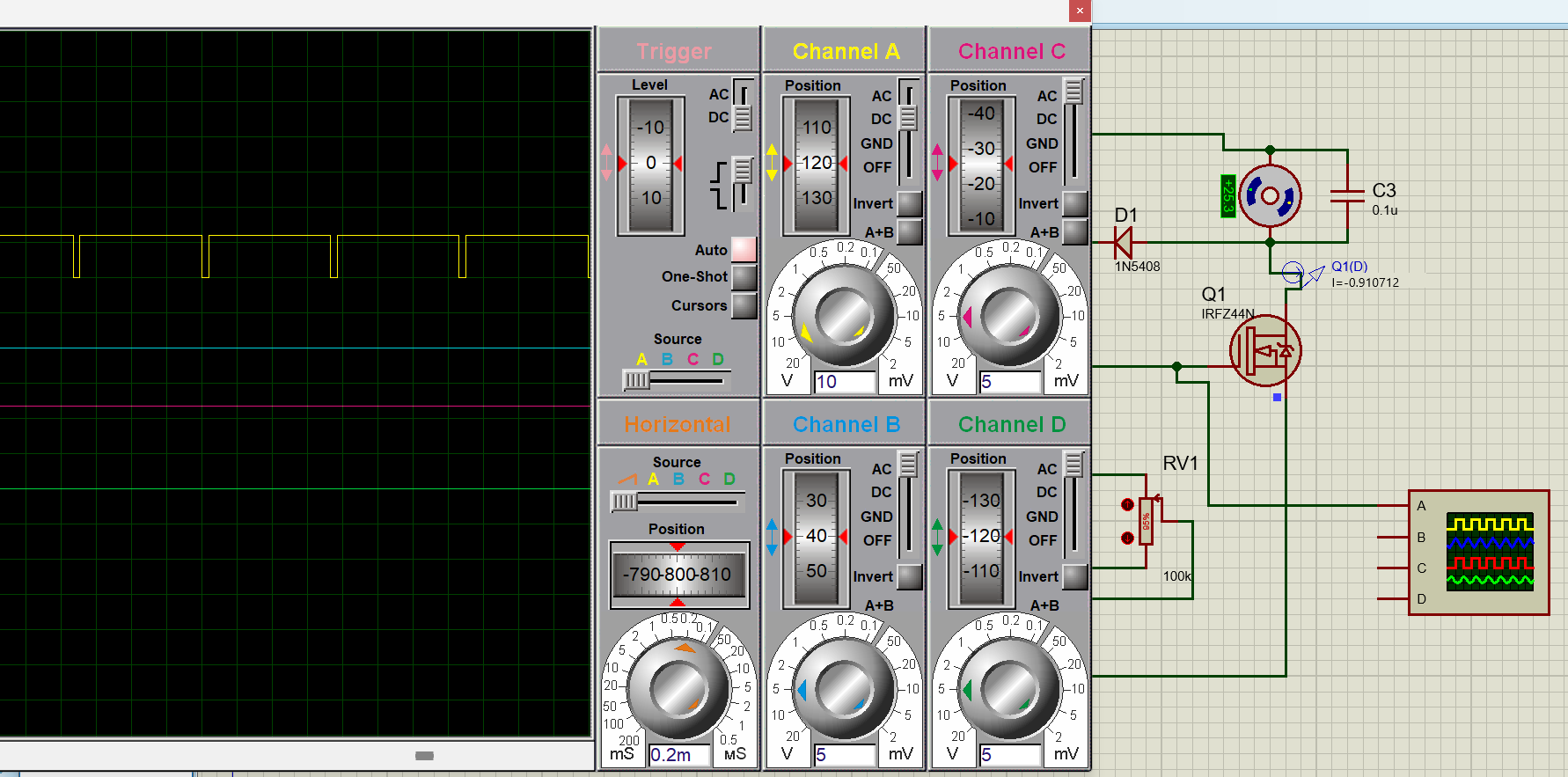This screenshot has width=1568, height=777.
Task: Click Channel A coupling mode slider
Action: point(907,131)
